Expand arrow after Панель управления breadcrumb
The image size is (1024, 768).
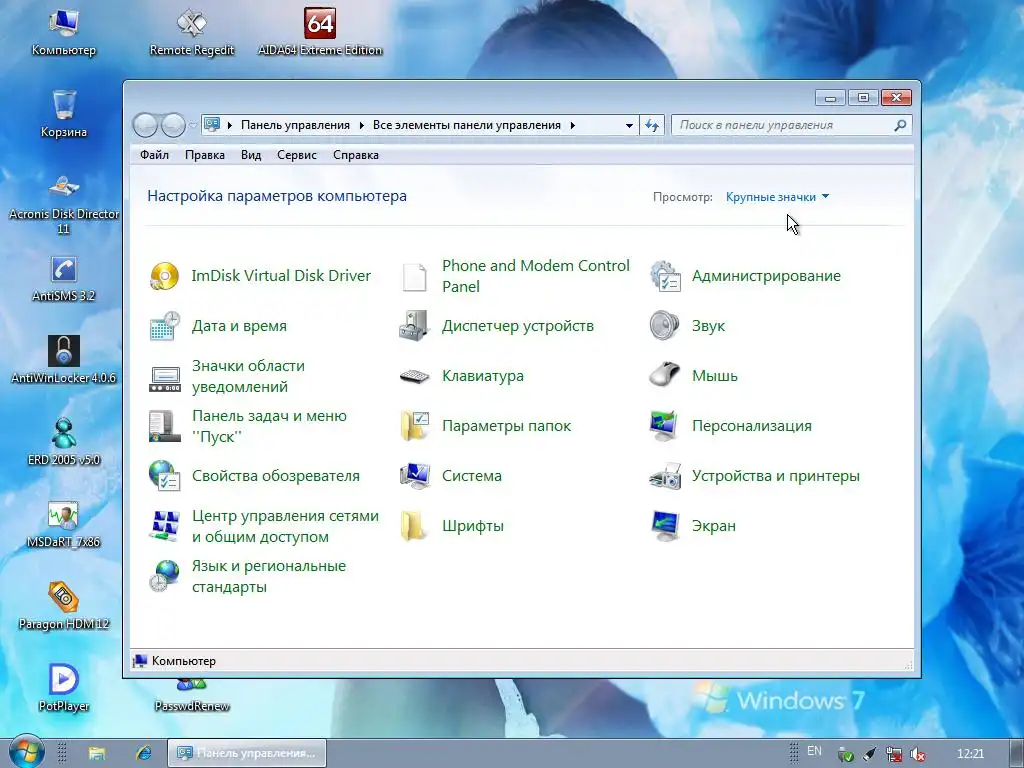tap(361, 125)
